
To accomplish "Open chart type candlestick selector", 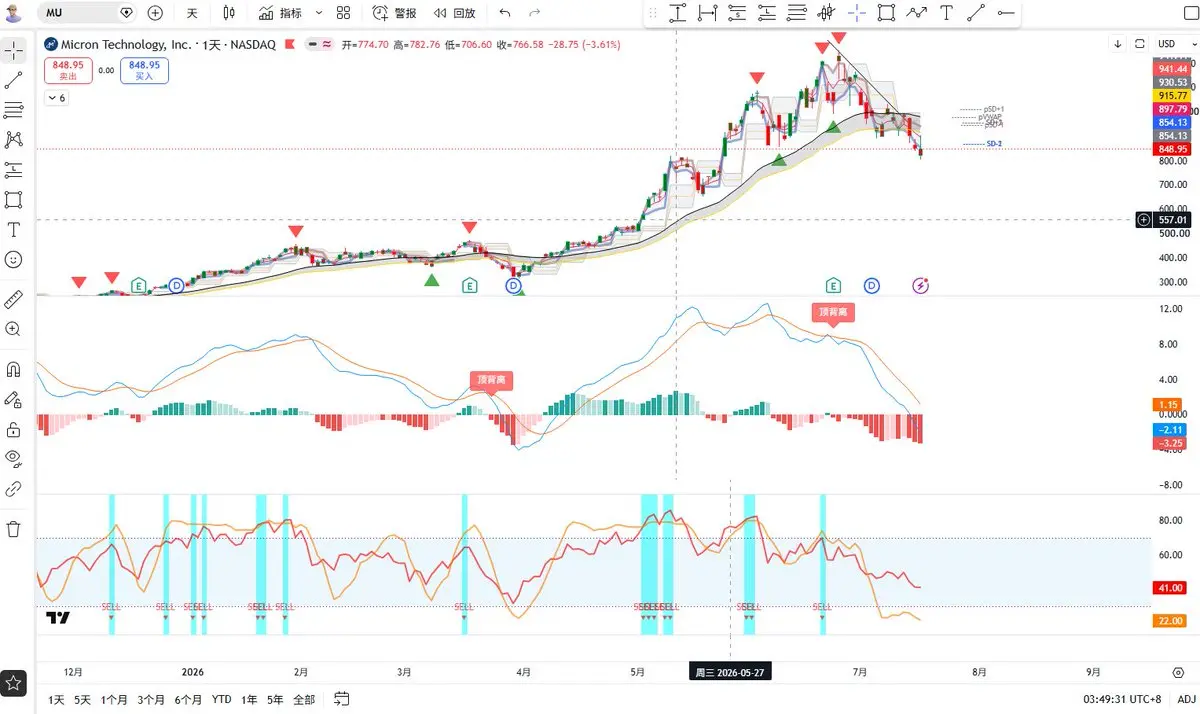I will click(229, 13).
